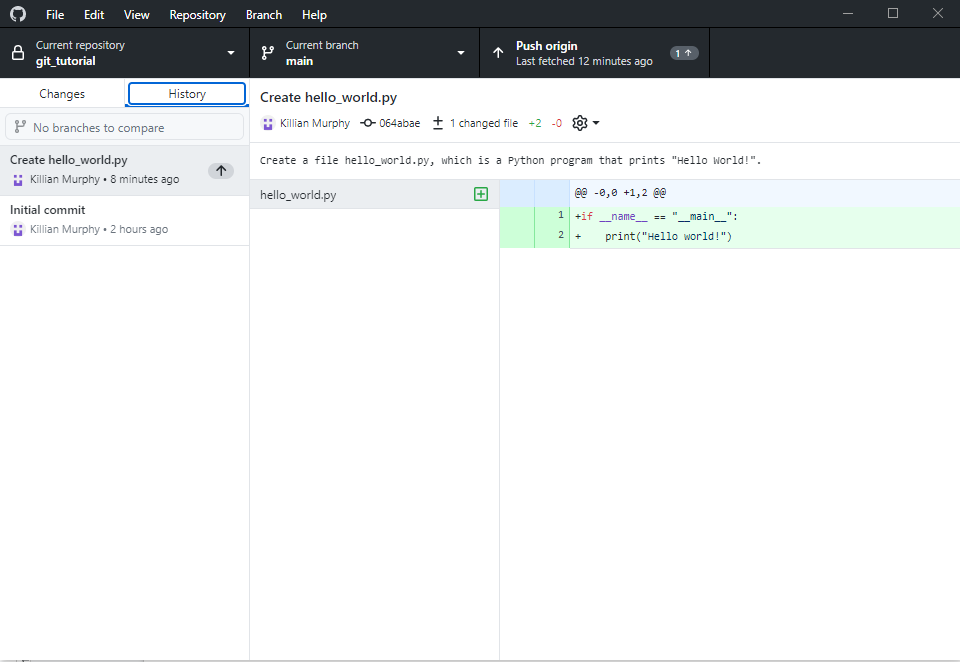Click the green added-file status icon
Screen dimensions: 960x662
pyautogui.click(x=481, y=194)
